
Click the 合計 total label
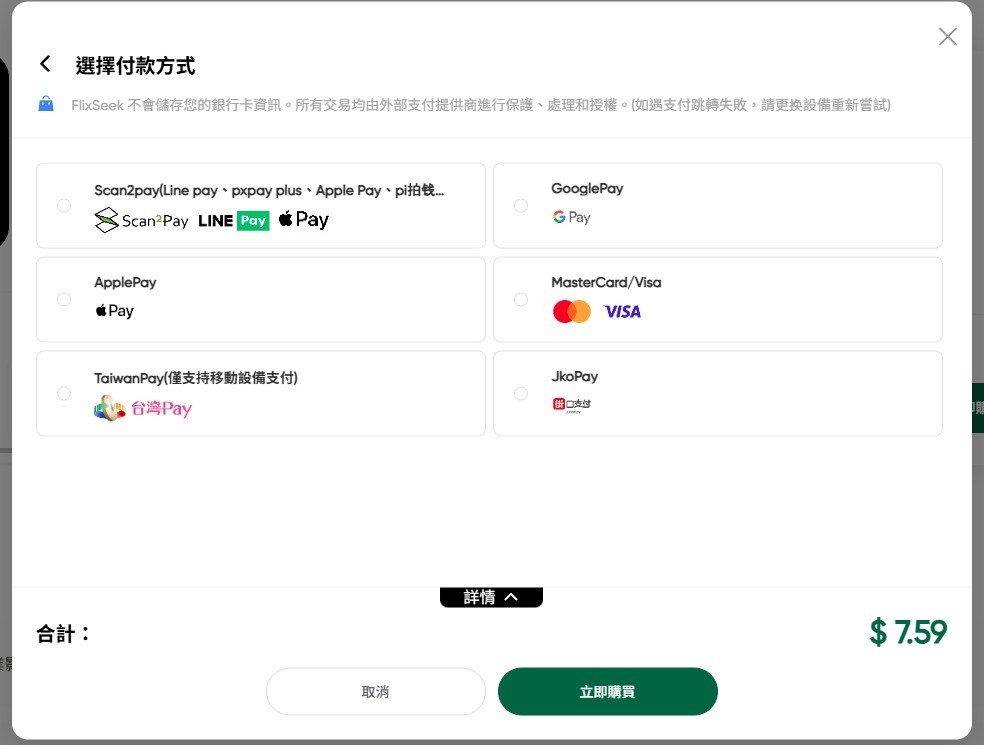pos(63,634)
